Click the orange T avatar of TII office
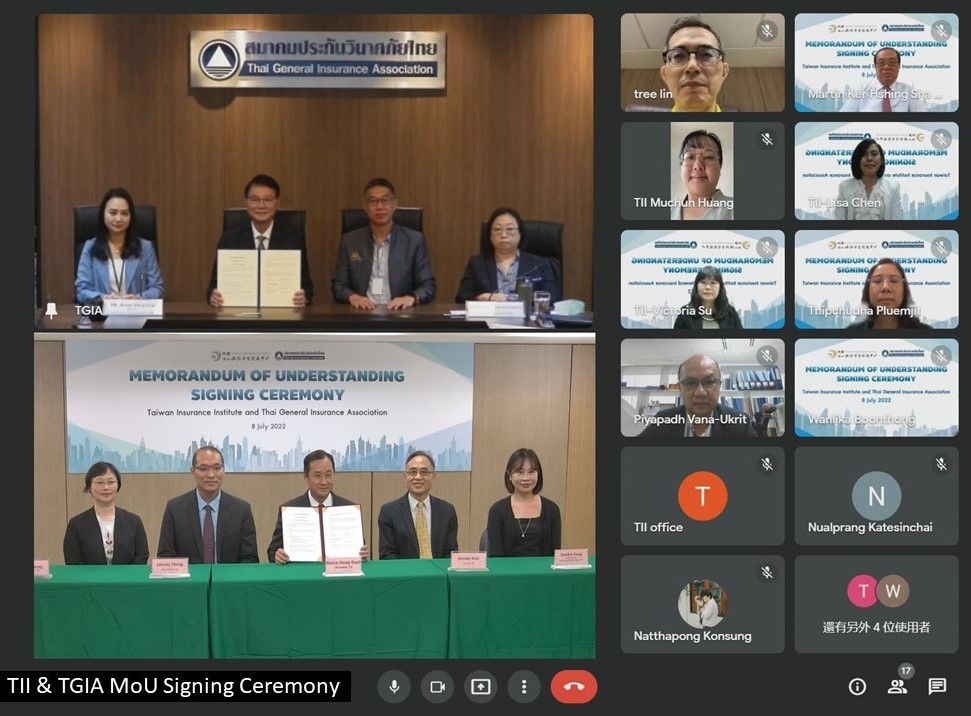Viewport: 971px width, 716px height. (702, 496)
